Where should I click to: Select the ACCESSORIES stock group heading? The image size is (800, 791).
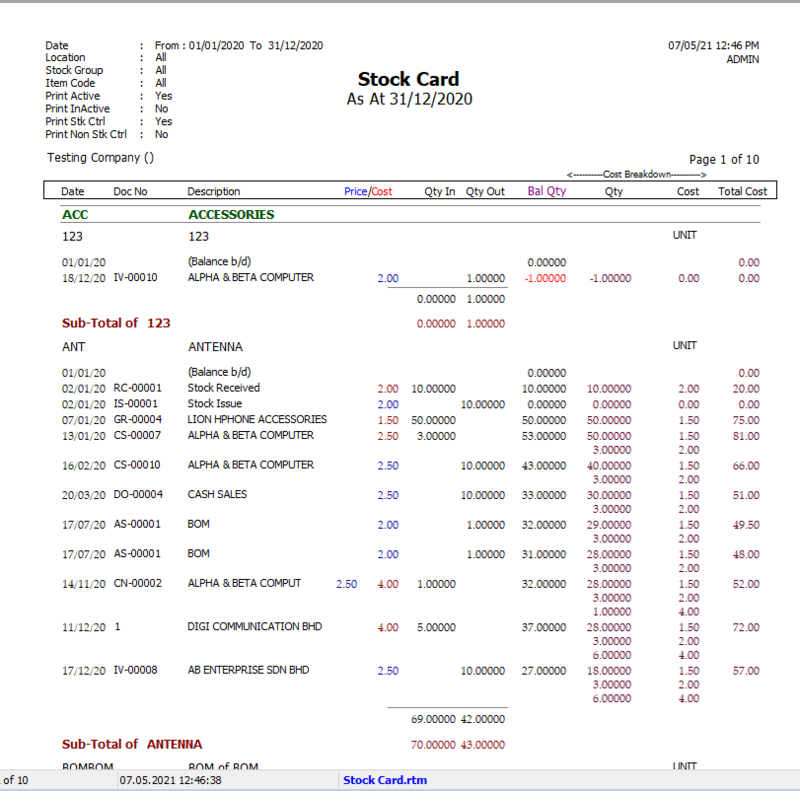pyautogui.click(x=231, y=215)
